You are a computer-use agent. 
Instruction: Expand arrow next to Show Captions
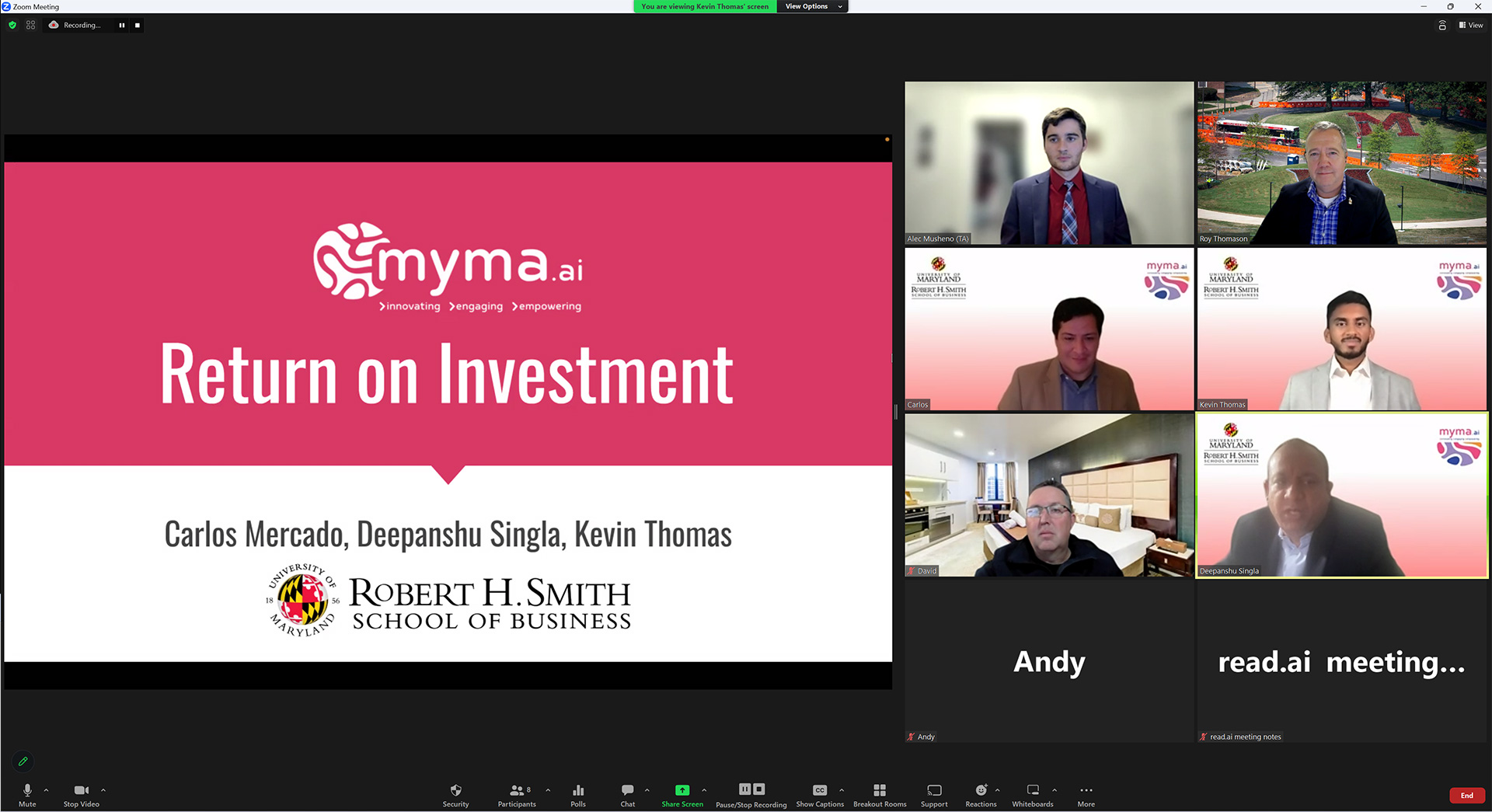[x=842, y=790]
